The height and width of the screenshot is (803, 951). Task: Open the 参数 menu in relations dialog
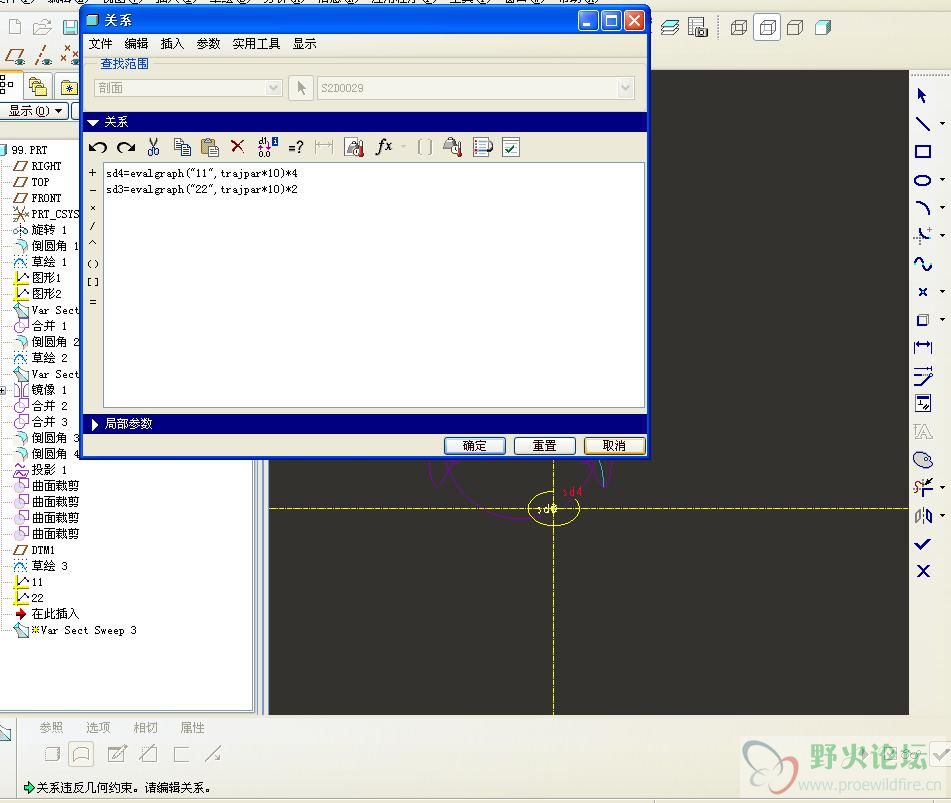[x=208, y=44]
